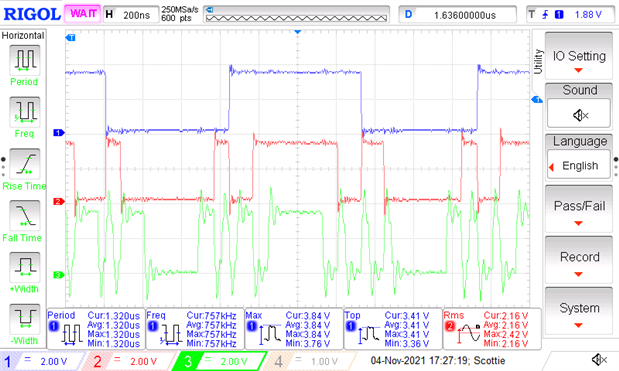The image size is (619, 371).
Task: Open the System submenu
Action: 579,311
